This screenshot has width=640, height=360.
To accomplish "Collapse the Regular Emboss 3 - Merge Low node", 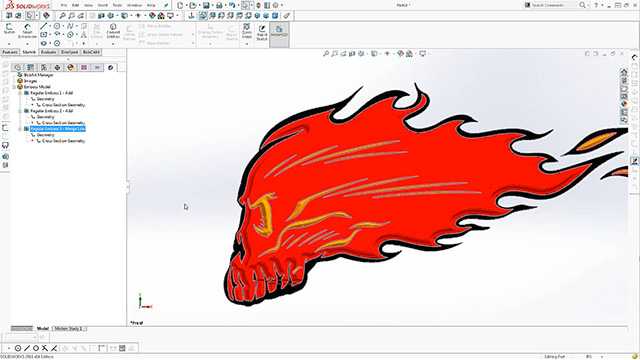I will click(20, 129).
